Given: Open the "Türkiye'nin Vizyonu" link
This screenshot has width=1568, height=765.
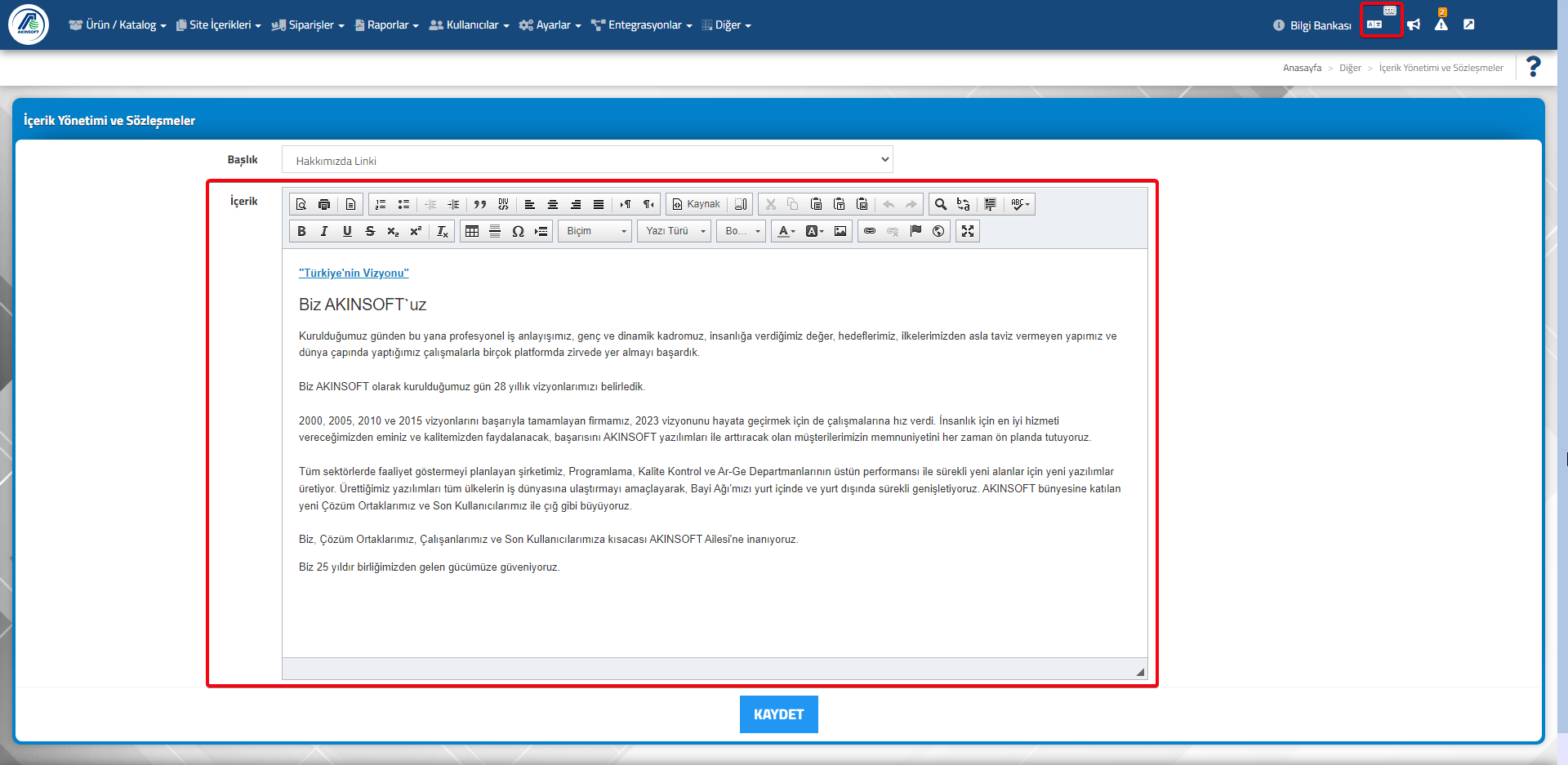Looking at the screenshot, I should coord(354,273).
